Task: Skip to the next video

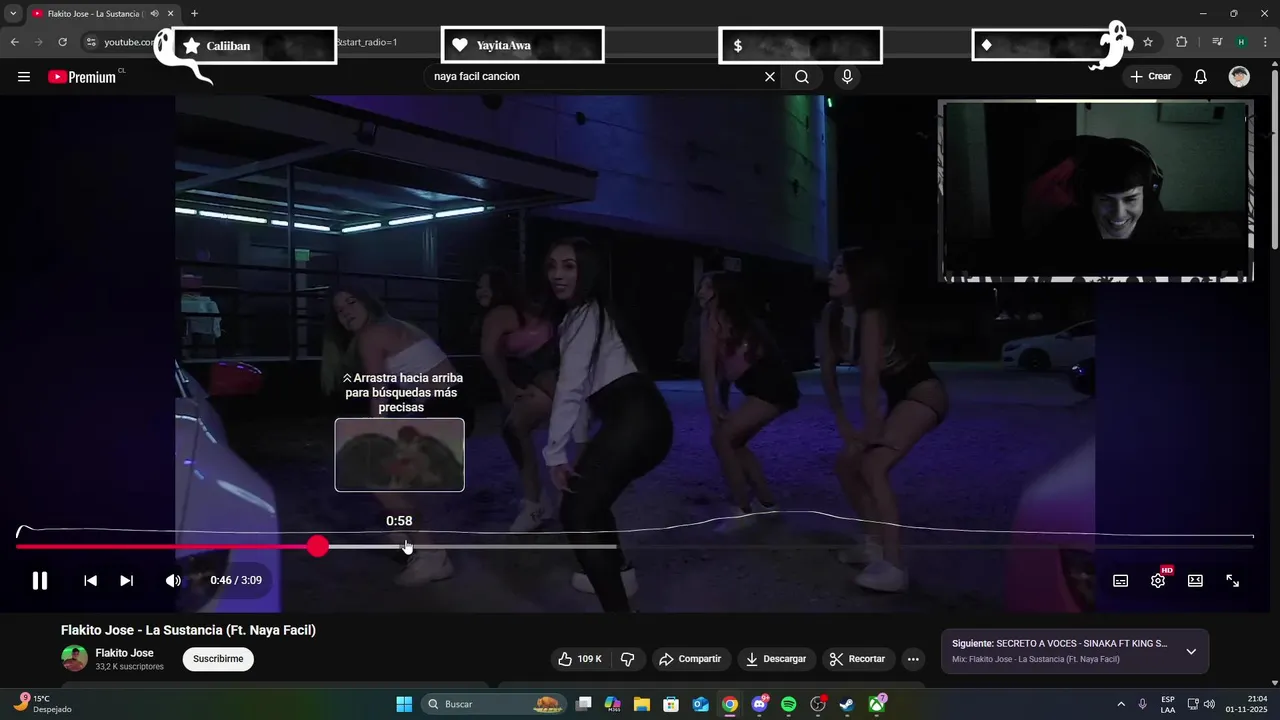Action: point(127,580)
